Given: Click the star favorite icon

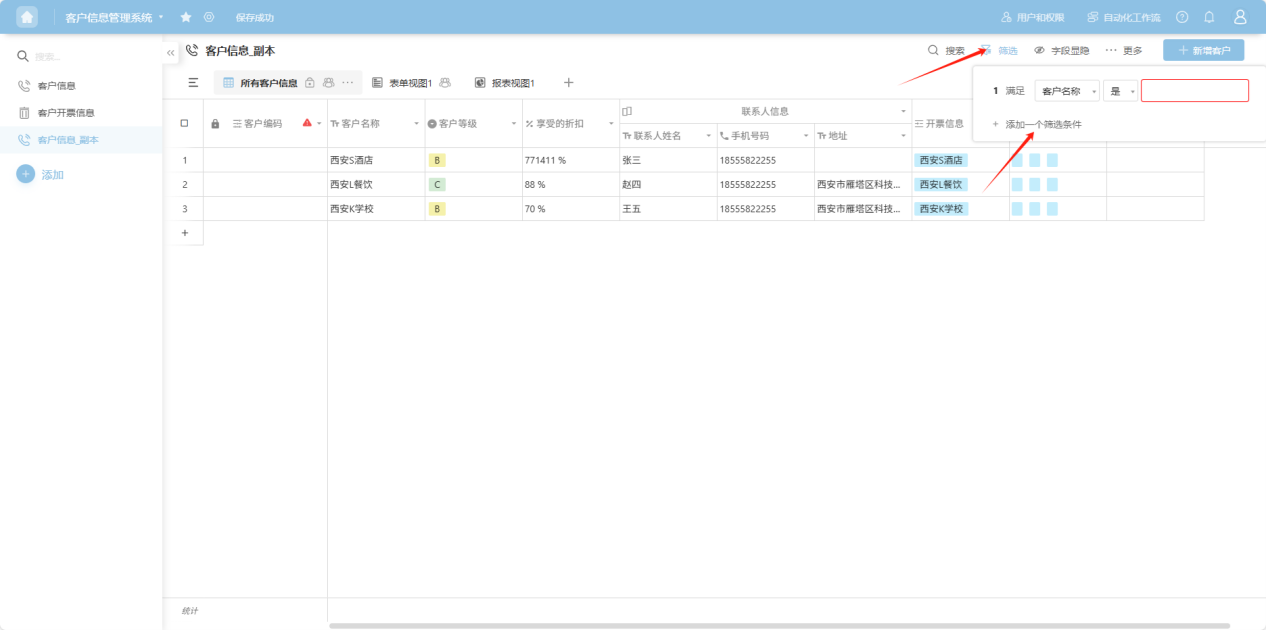Looking at the screenshot, I should [186, 17].
